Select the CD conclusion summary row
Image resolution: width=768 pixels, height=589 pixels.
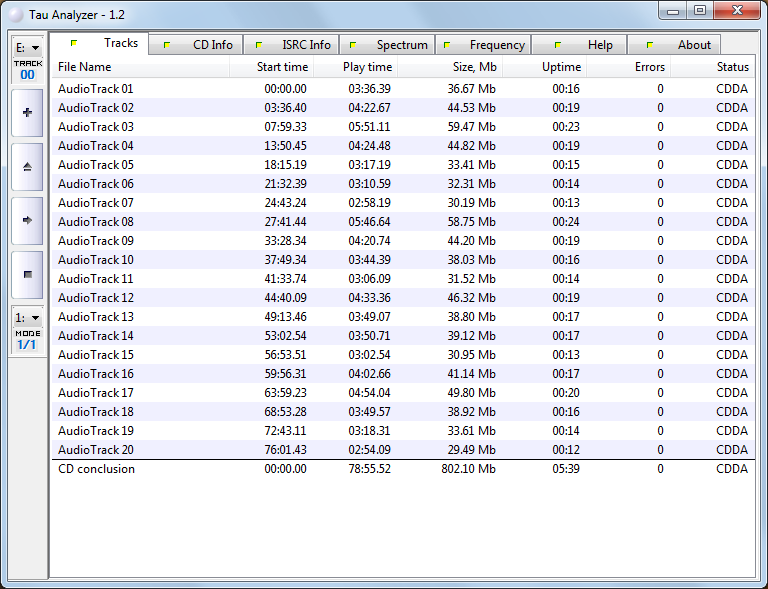click(96, 469)
